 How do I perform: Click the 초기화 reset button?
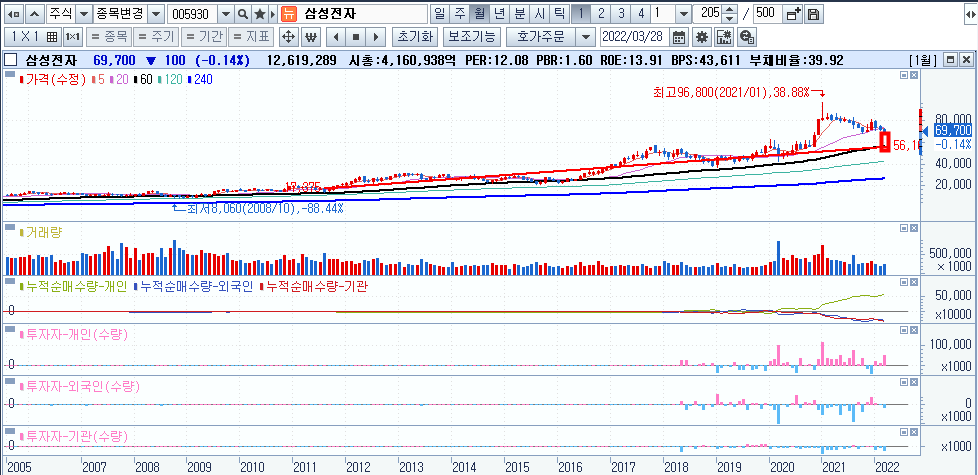coord(415,37)
